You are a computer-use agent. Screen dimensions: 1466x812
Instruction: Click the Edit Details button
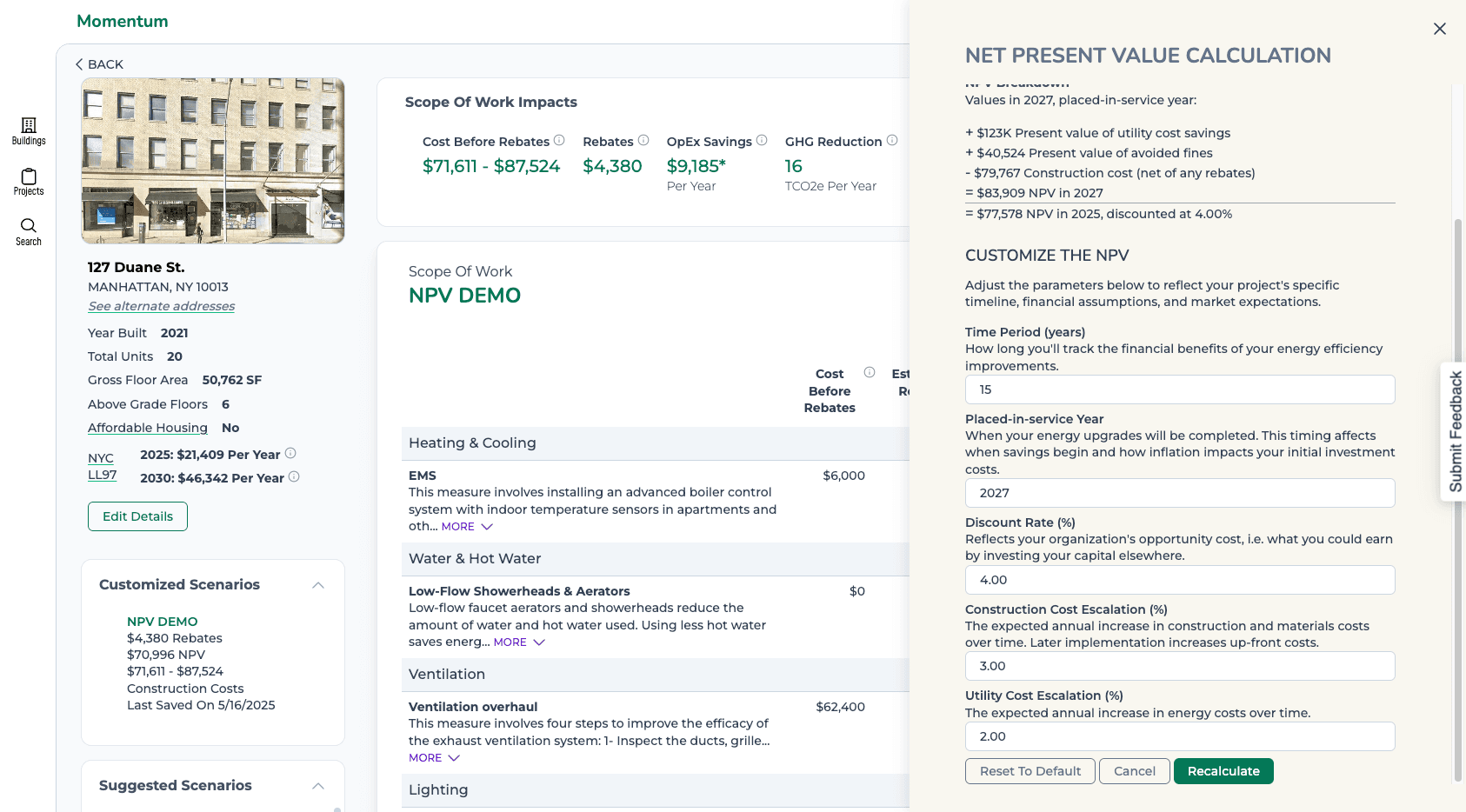(x=137, y=516)
